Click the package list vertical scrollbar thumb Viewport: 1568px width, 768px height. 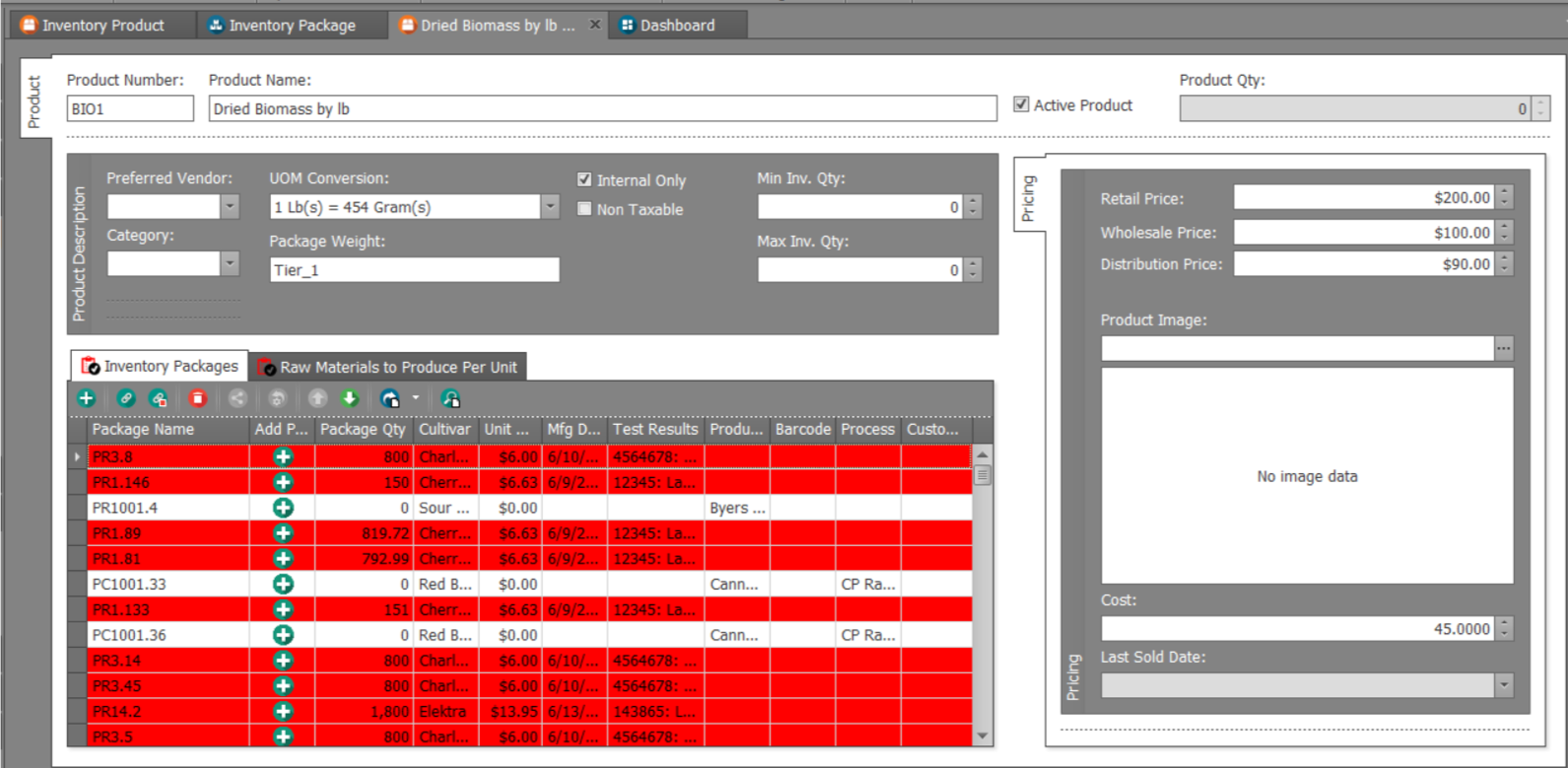[x=982, y=475]
